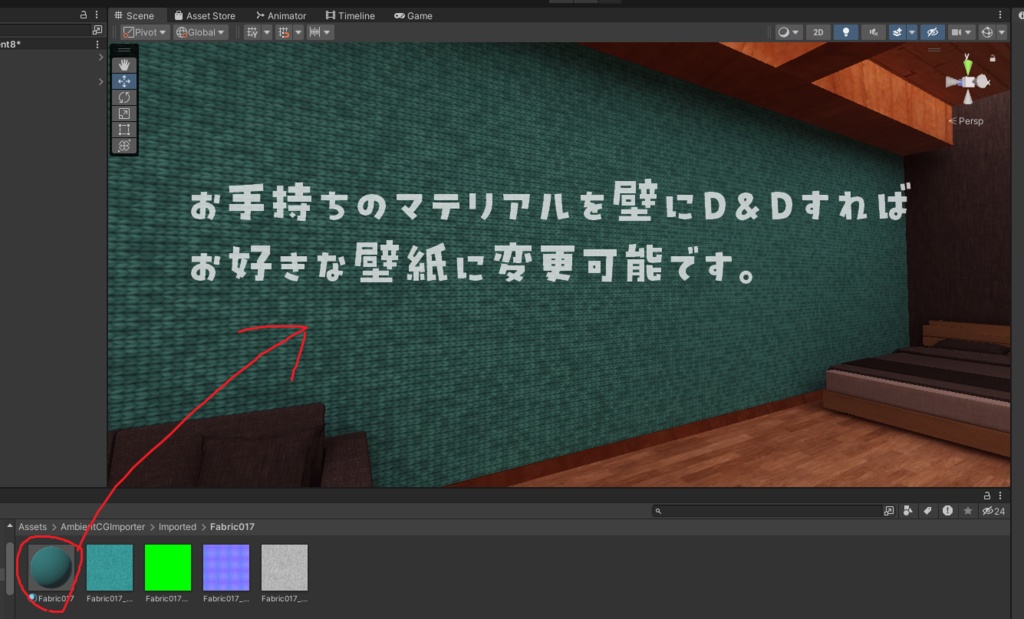Open the Fabric017 folder breadcrumb
Image resolution: width=1024 pixels, height=619 pixels.
(230, 526)
